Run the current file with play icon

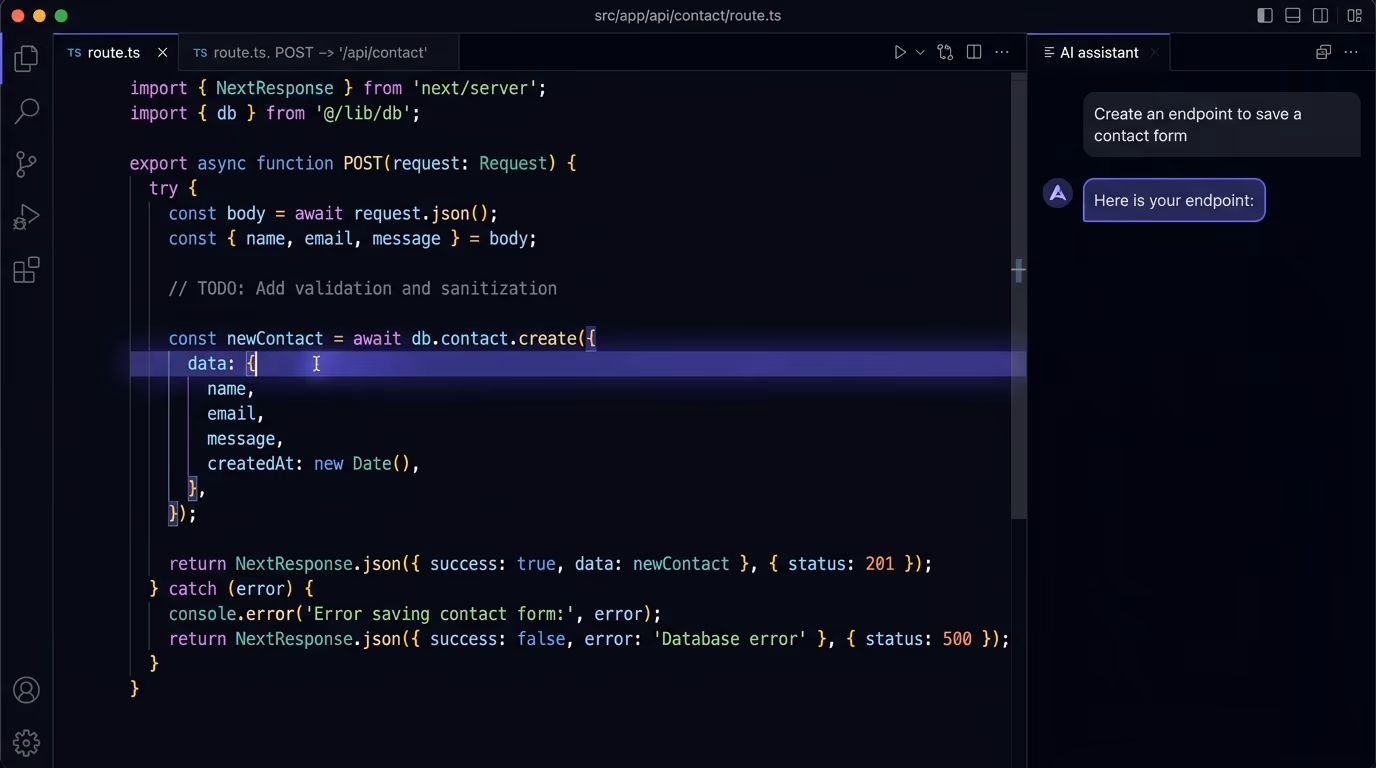(900, 52)
